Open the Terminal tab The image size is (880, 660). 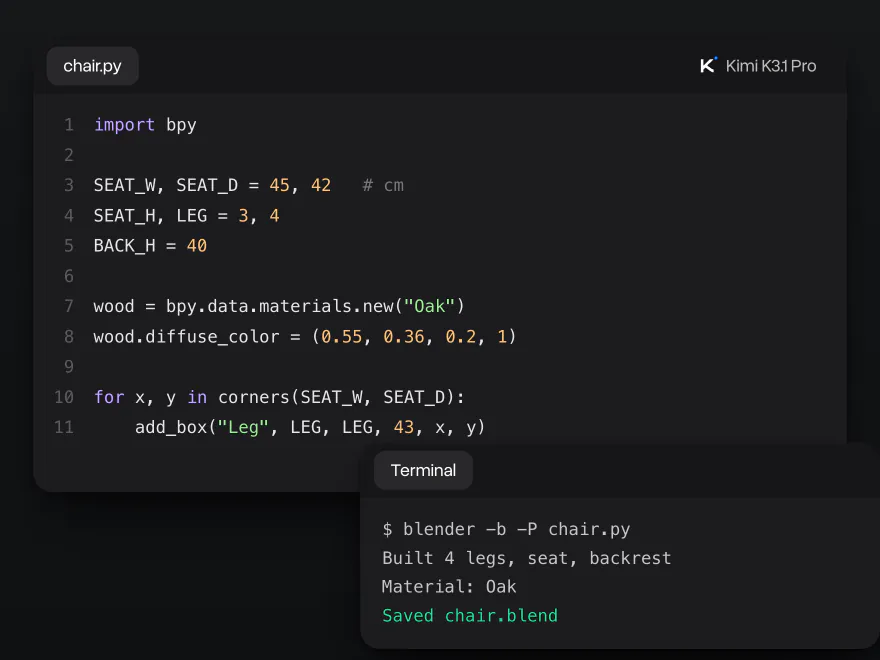[x=423, y=470]
